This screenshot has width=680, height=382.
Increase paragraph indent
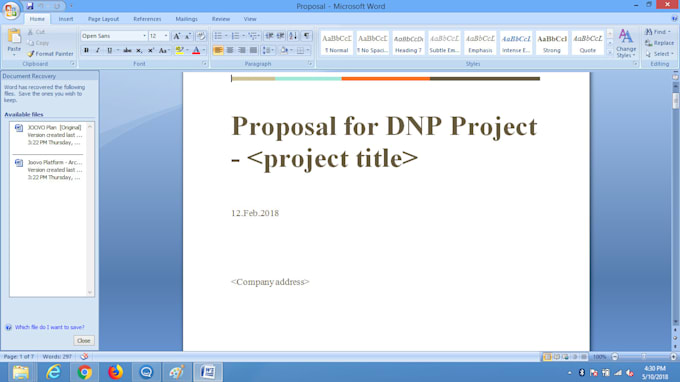point(281,36)
